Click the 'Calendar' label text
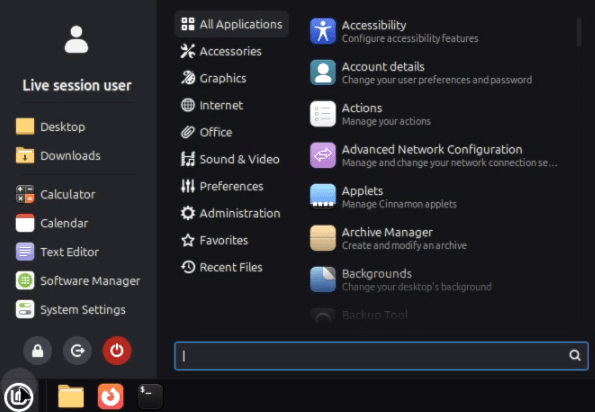 (64, 223)
